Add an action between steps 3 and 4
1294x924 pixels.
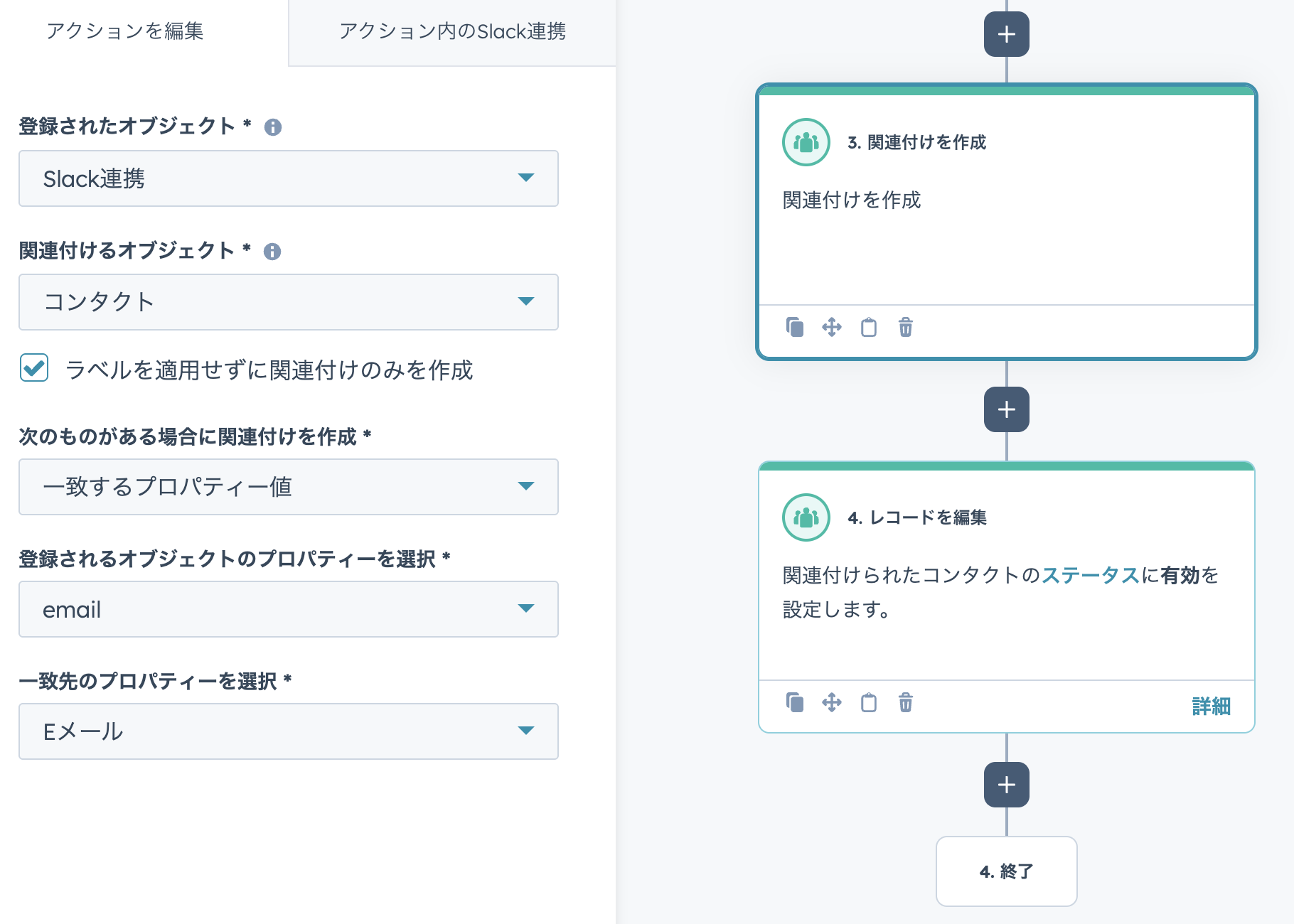[x=1006, y=409]
